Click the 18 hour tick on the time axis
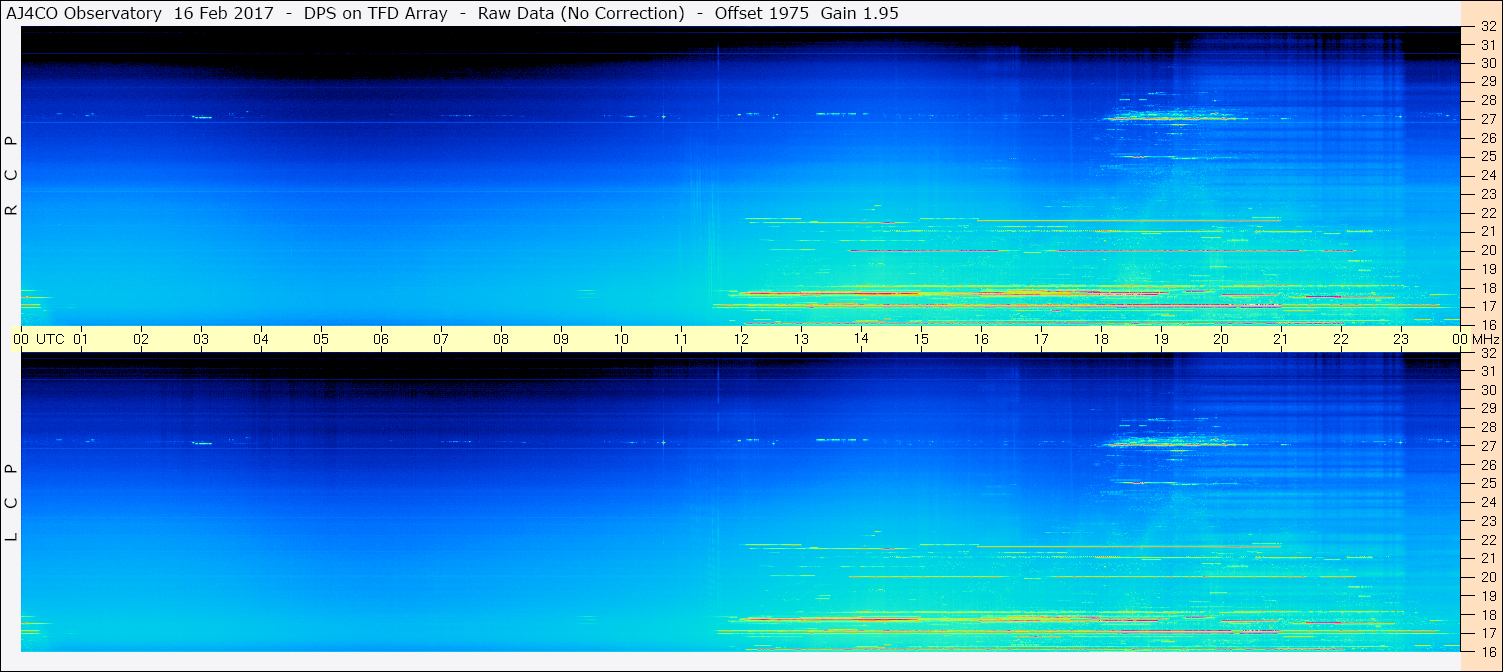1503x672 pixels. tap(1101, 339)
